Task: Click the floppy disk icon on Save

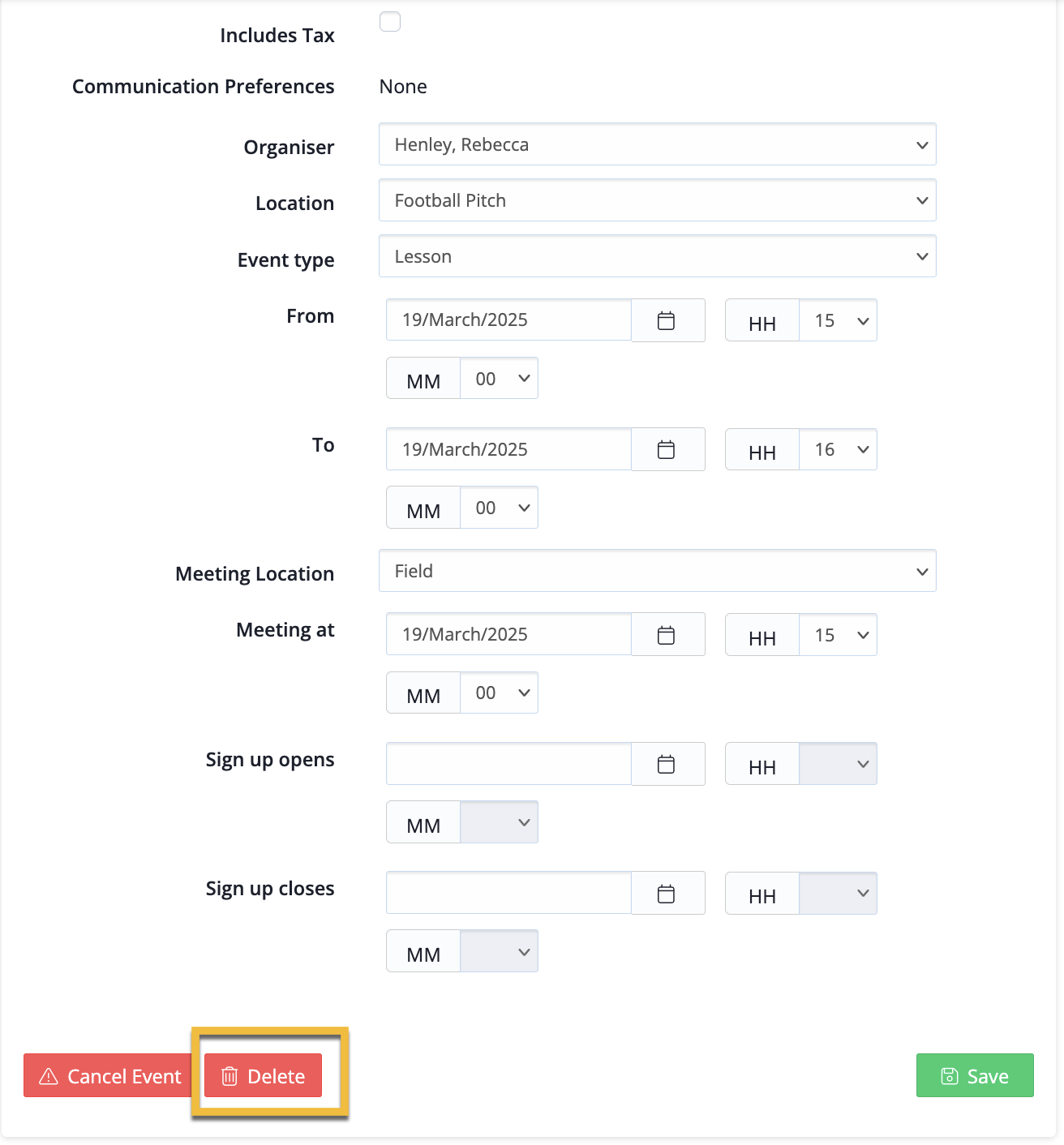Action: pyautogui.click(x=950, y=1076)
